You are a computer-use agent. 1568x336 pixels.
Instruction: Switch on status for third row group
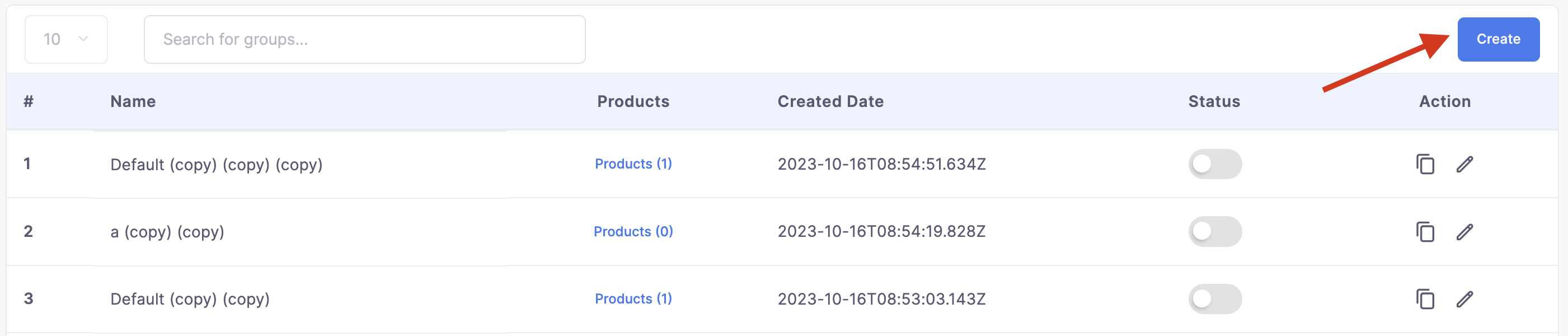pos(1215,299)
